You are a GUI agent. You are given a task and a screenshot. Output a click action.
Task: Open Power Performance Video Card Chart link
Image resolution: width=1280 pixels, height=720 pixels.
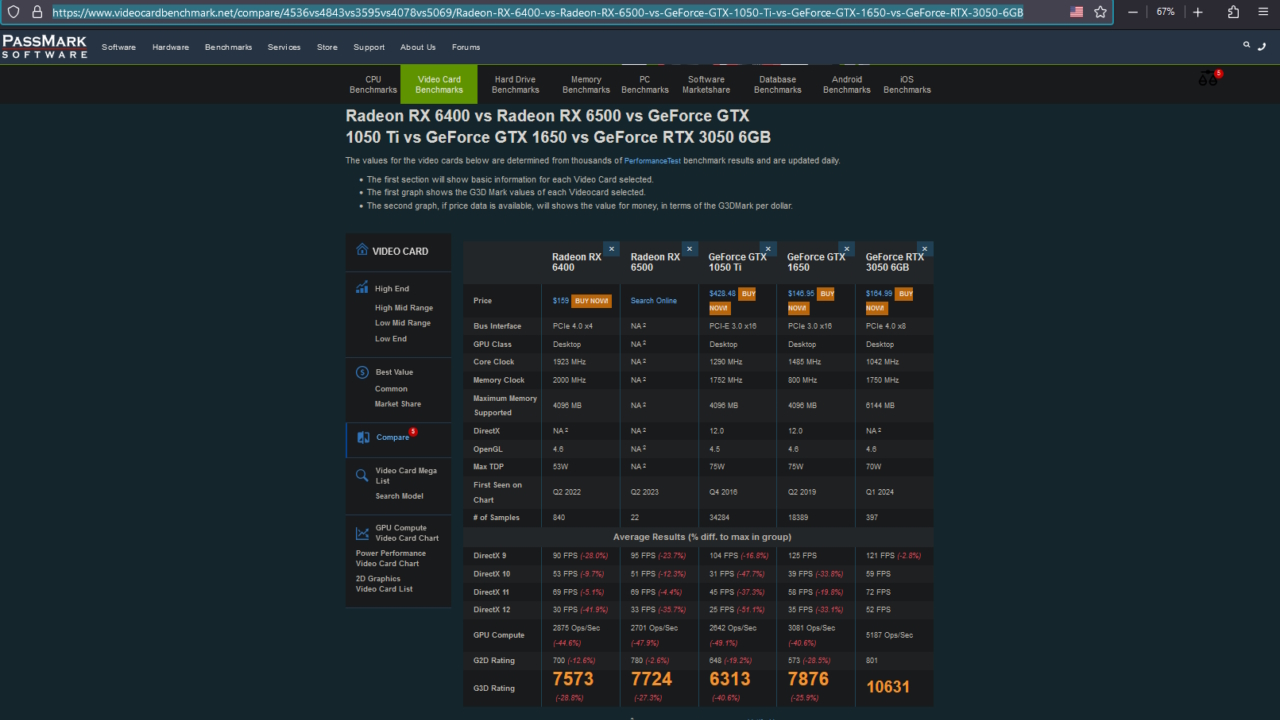(391, 558)
